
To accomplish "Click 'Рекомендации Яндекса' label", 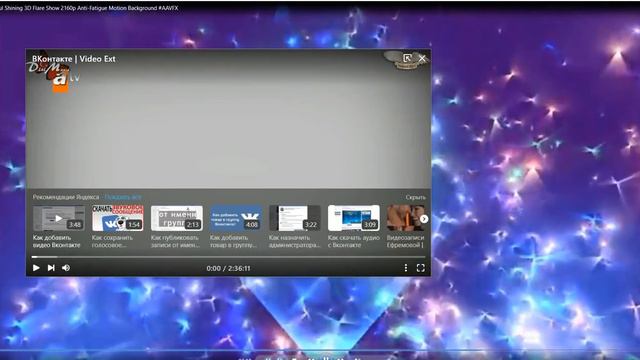I will point(66,197).
